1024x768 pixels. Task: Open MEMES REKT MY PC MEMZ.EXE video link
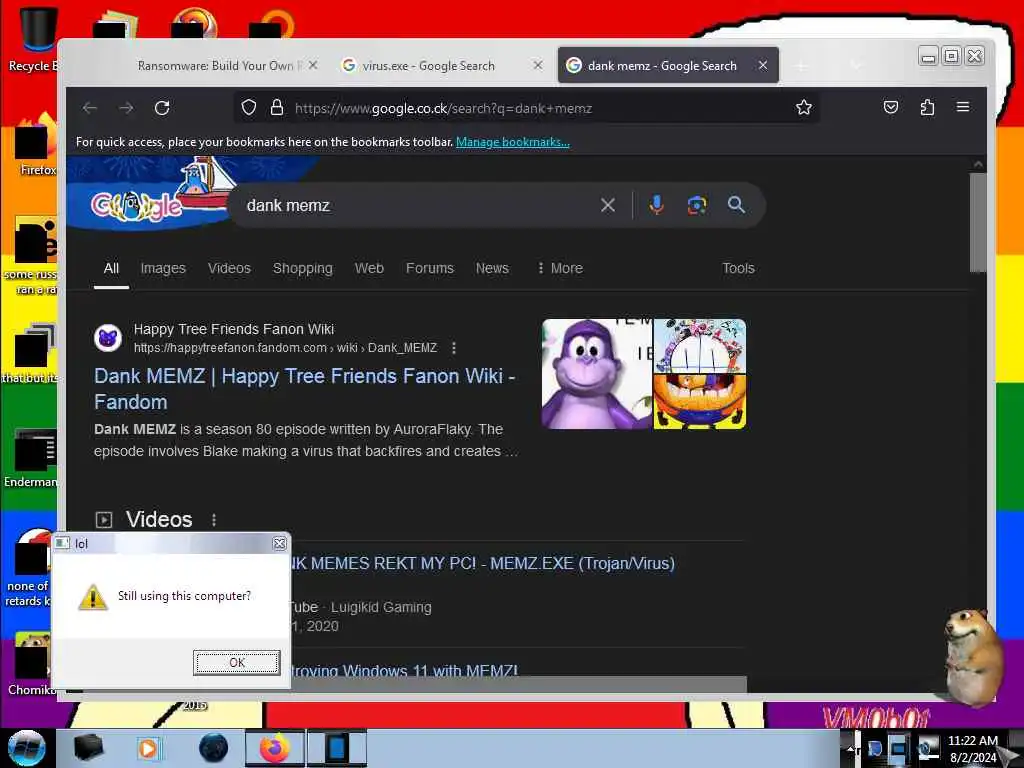(x=483, y=563)
